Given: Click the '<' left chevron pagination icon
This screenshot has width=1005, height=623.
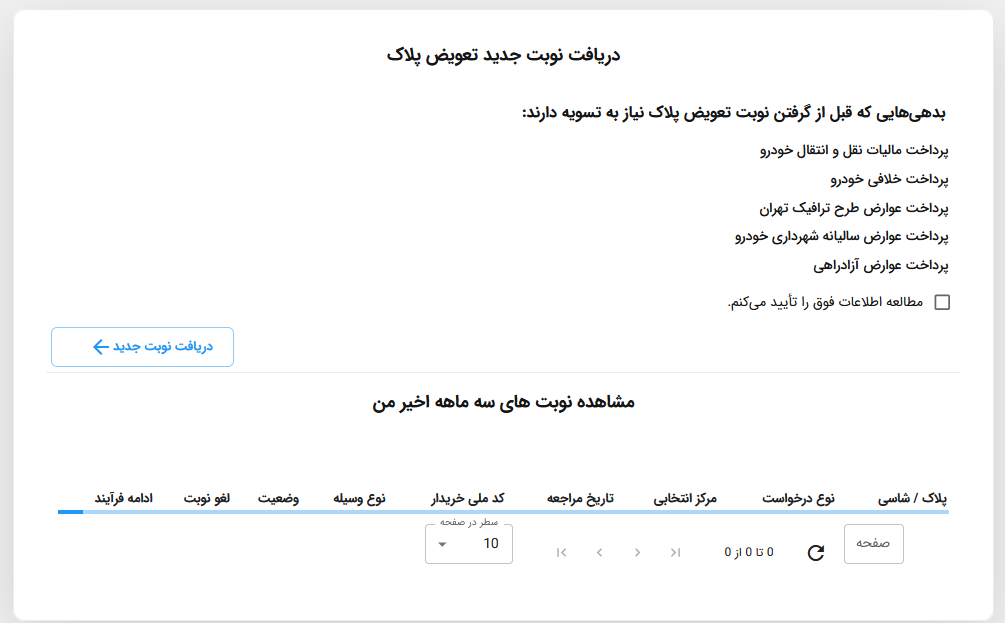Looking at the screenshot, I should point(599,552).
